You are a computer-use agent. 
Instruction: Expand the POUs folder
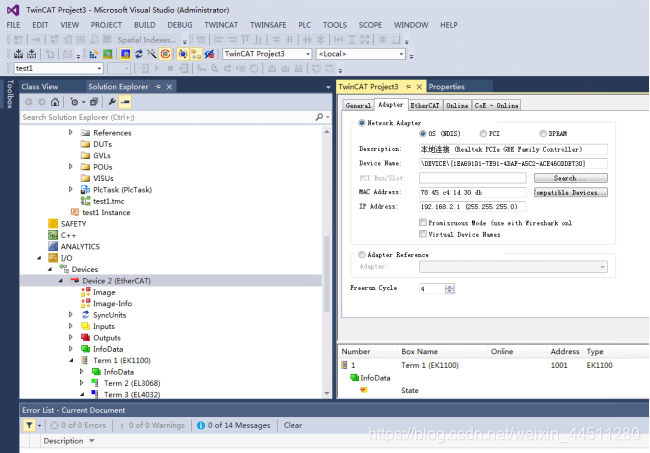70,167
